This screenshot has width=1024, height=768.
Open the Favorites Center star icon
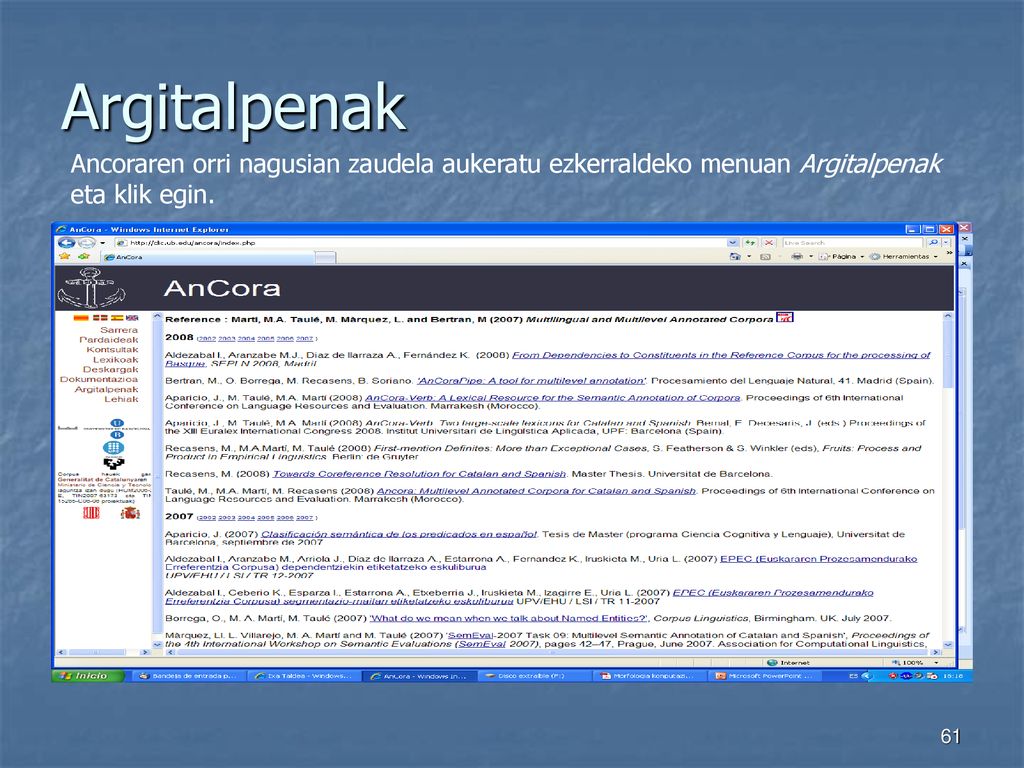point(64,257)
